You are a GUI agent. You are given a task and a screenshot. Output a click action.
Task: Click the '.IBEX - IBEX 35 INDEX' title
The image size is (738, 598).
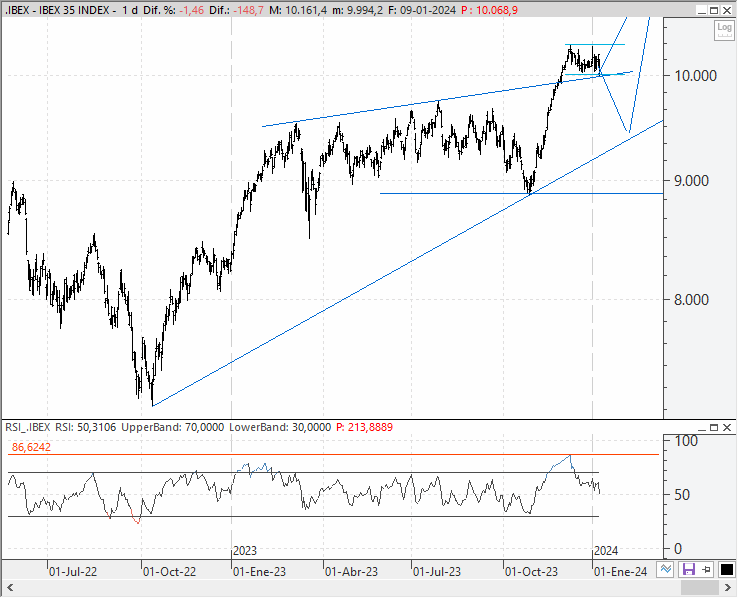[57, 10]
